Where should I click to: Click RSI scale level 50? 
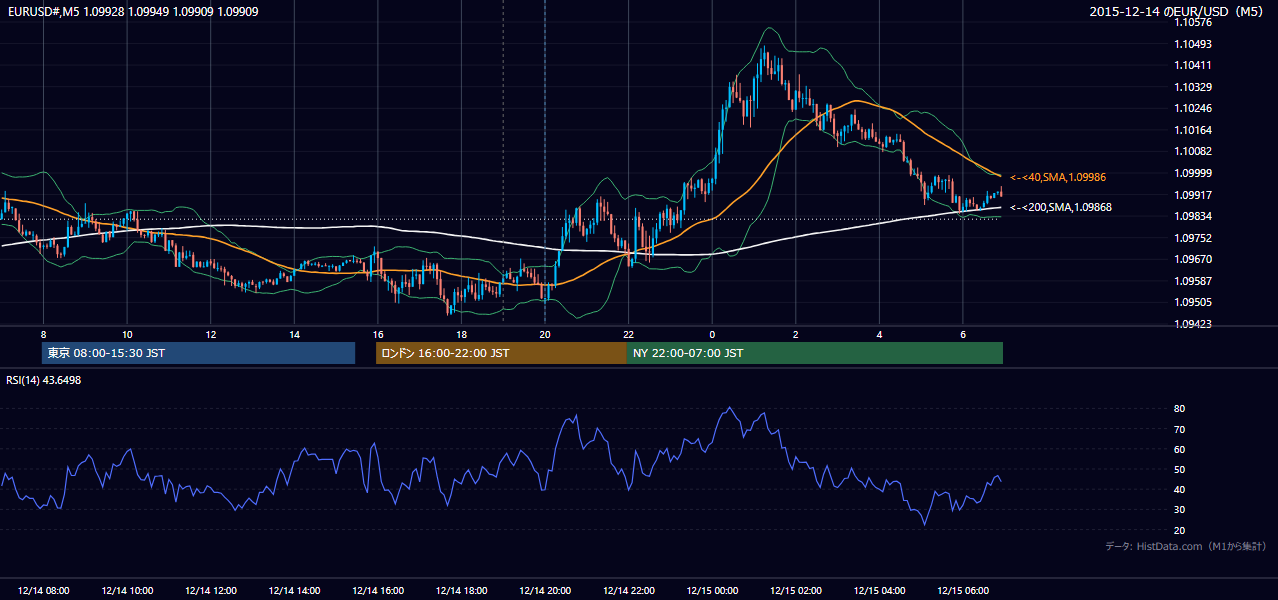[1179, 470]
